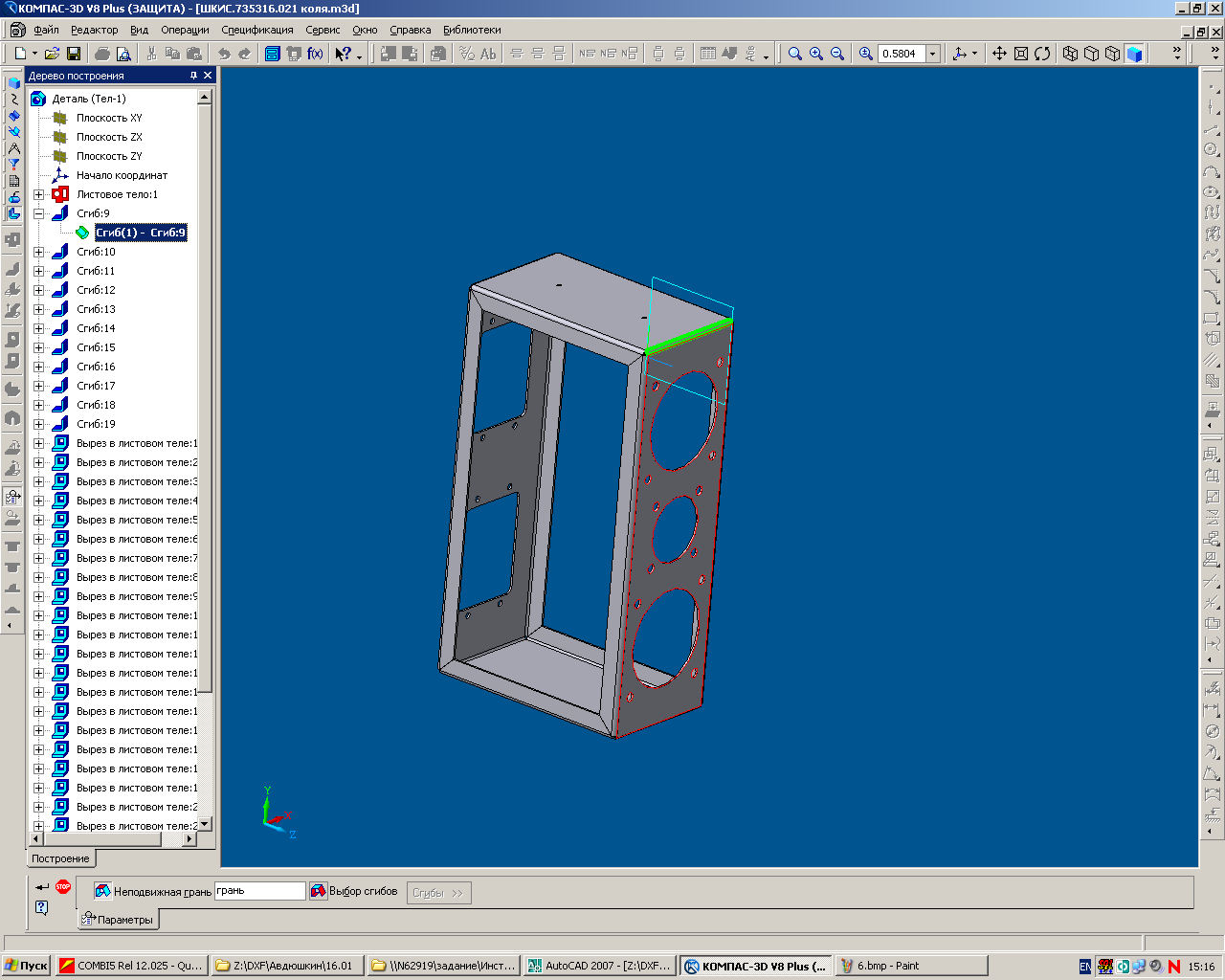This screenshot has height=980, width=1225.
Task: Switch to hidden lines removed display mode
Action: (x=1092, y=54)
